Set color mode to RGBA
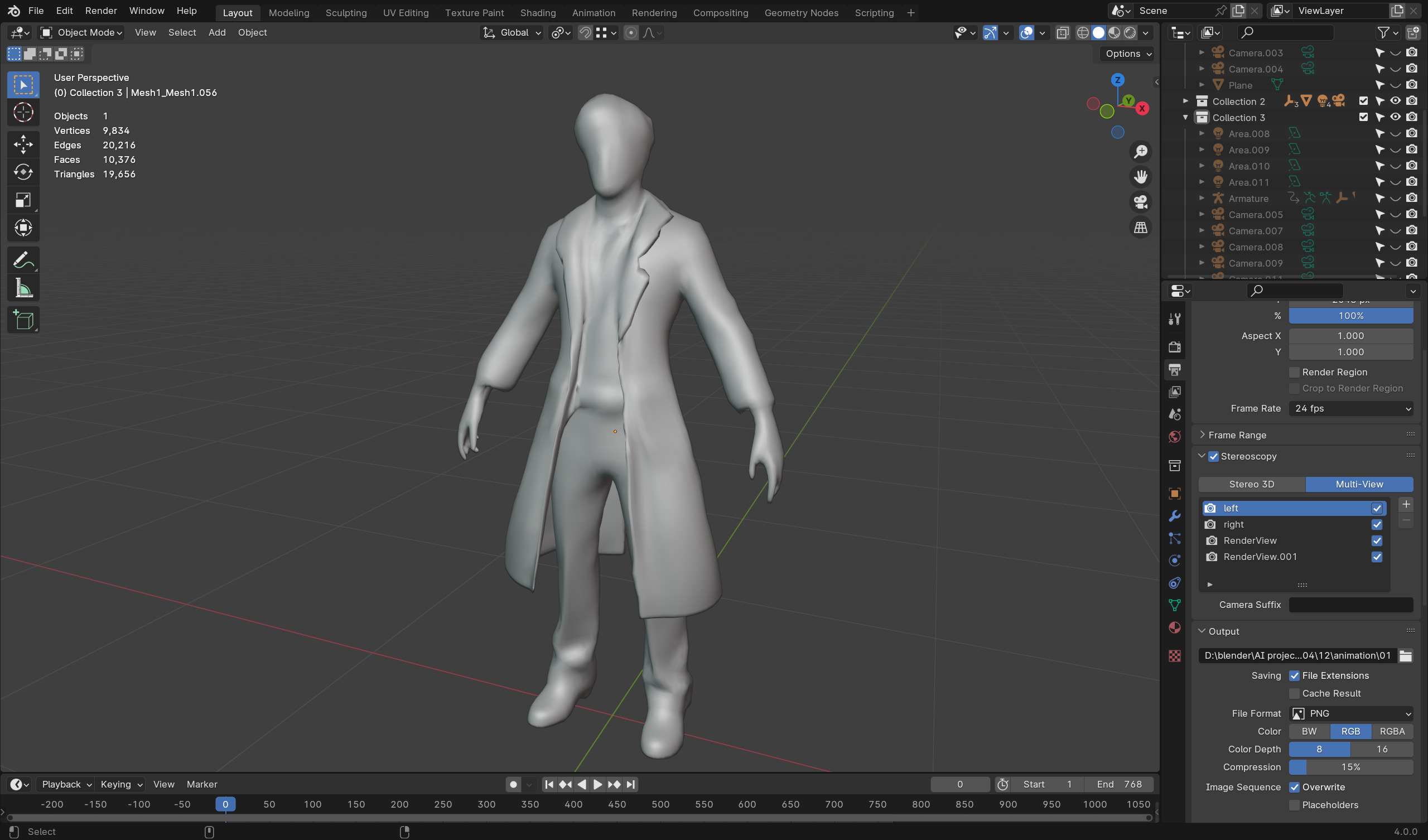The width and height of the screenshot is (1428, 840). point(1392,732)
